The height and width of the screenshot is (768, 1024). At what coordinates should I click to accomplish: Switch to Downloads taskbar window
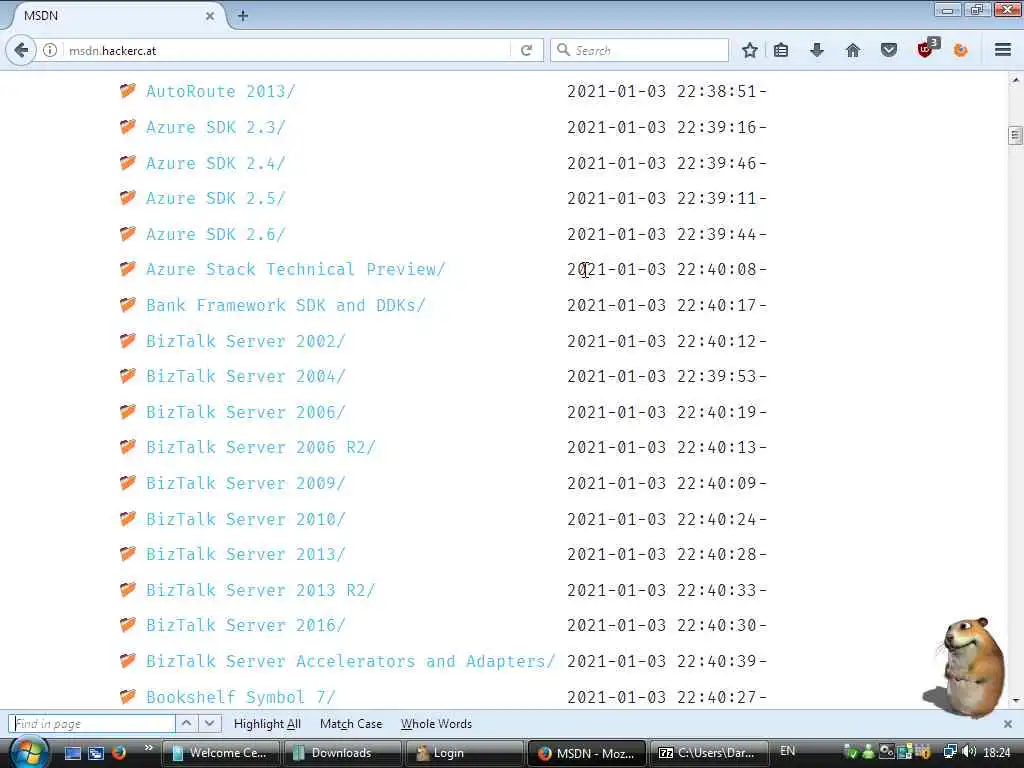coord(342,753)
